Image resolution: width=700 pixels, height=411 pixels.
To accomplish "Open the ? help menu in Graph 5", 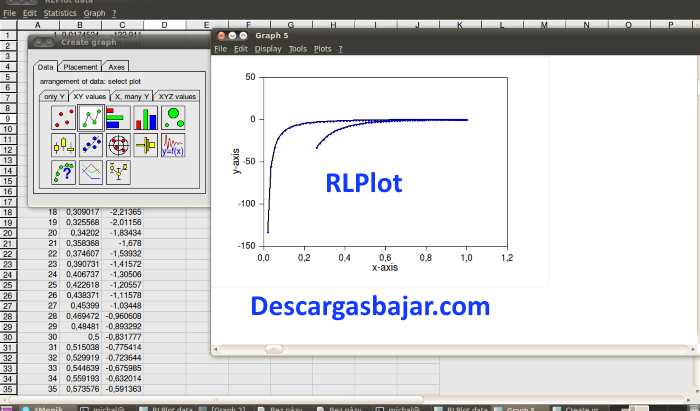I will pyautogui.click(x=340, y=49).
